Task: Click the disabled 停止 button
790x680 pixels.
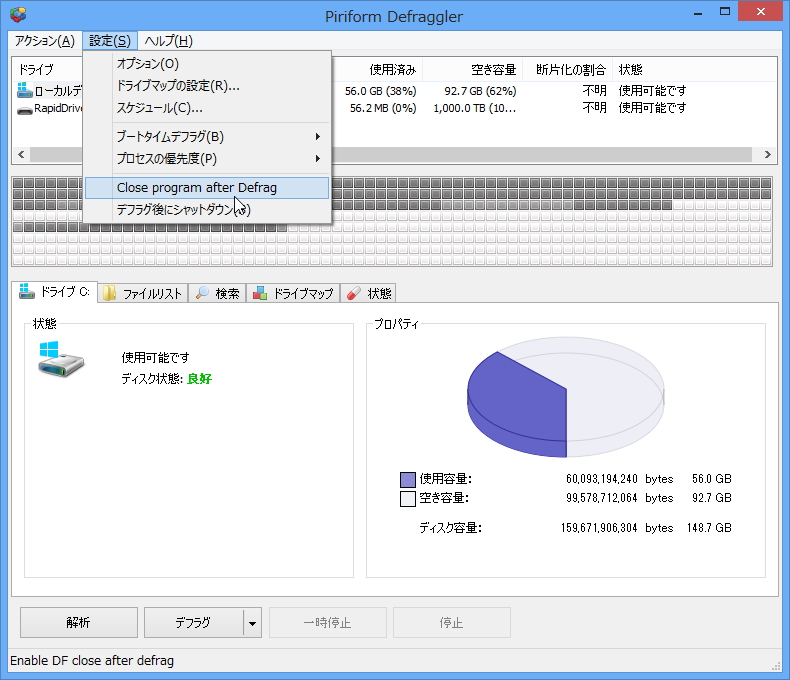Action: pyautogui.click(x=451, y=623)
